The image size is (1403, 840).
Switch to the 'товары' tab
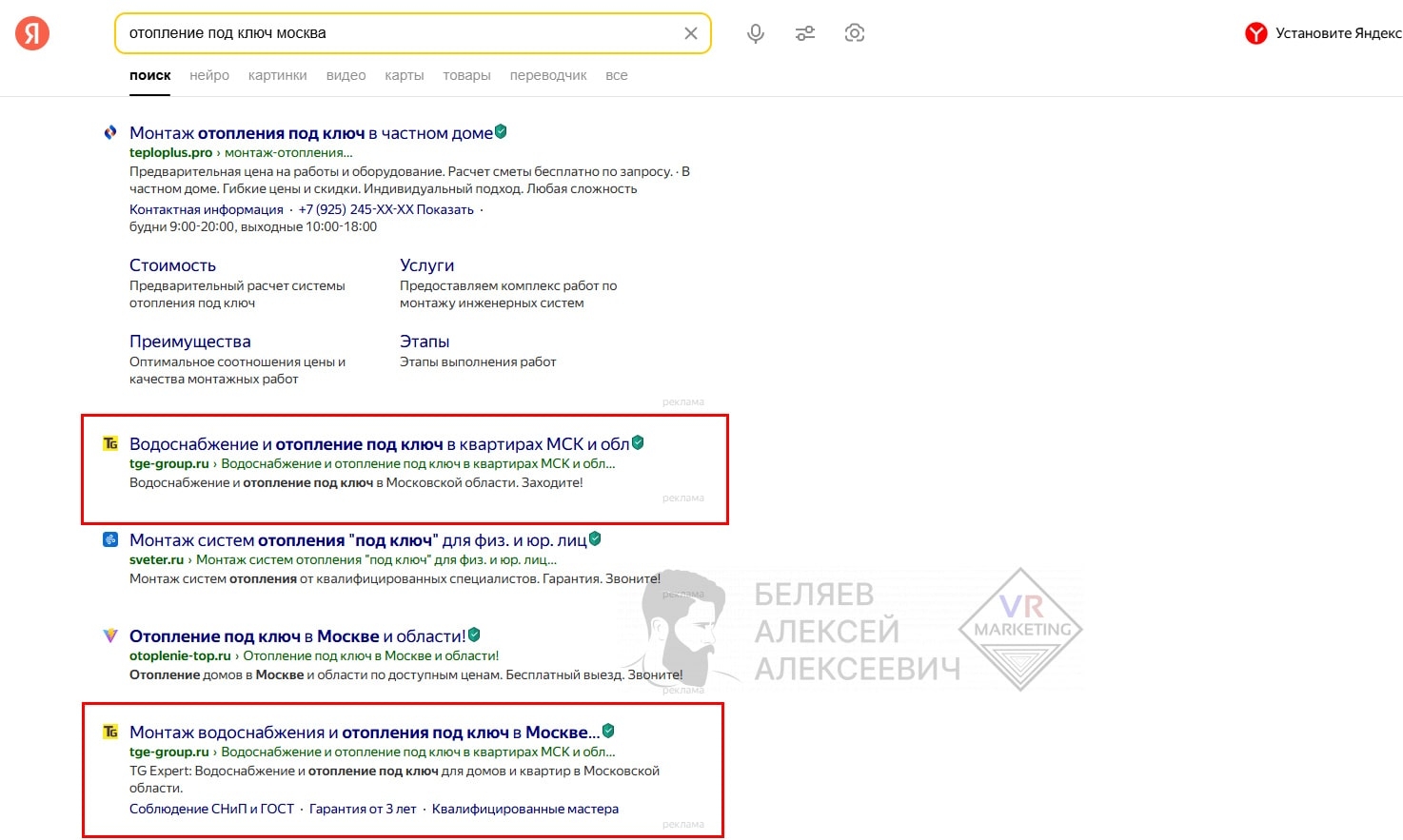(466, 75)
